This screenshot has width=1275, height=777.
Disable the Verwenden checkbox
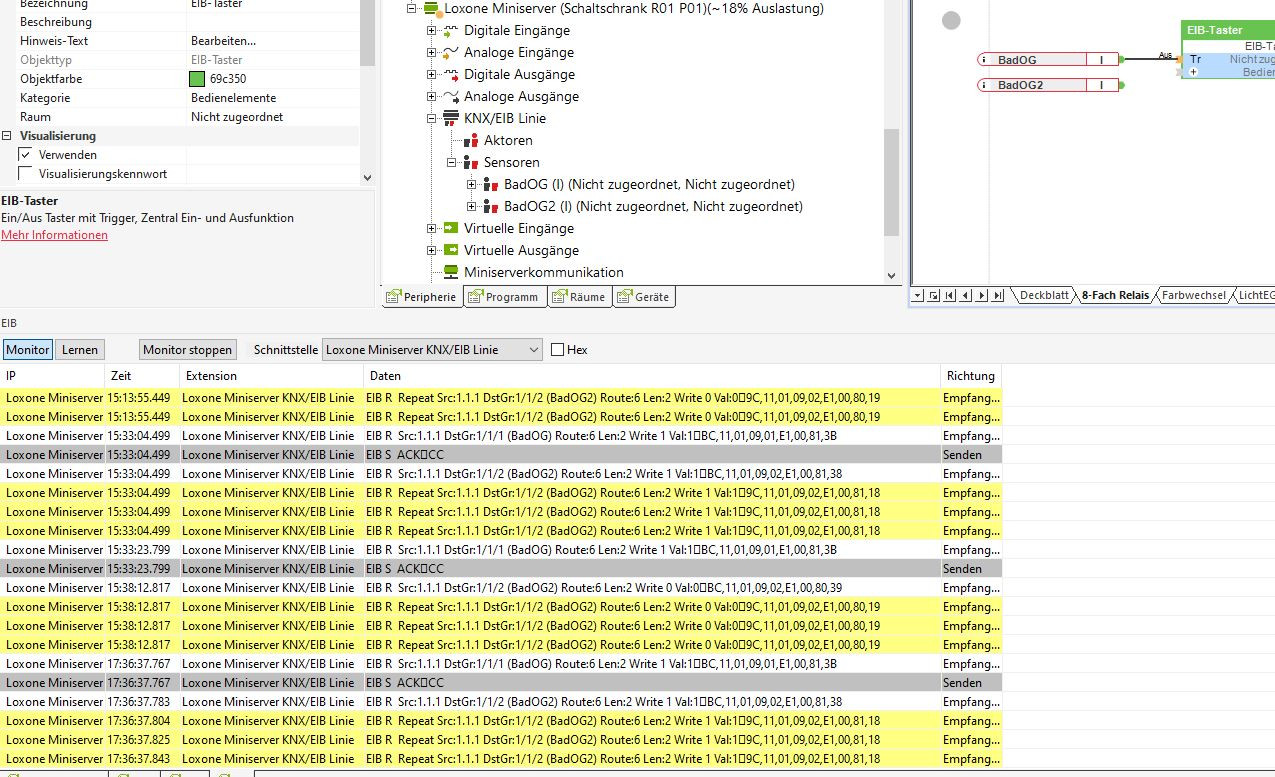coord(26,155)
